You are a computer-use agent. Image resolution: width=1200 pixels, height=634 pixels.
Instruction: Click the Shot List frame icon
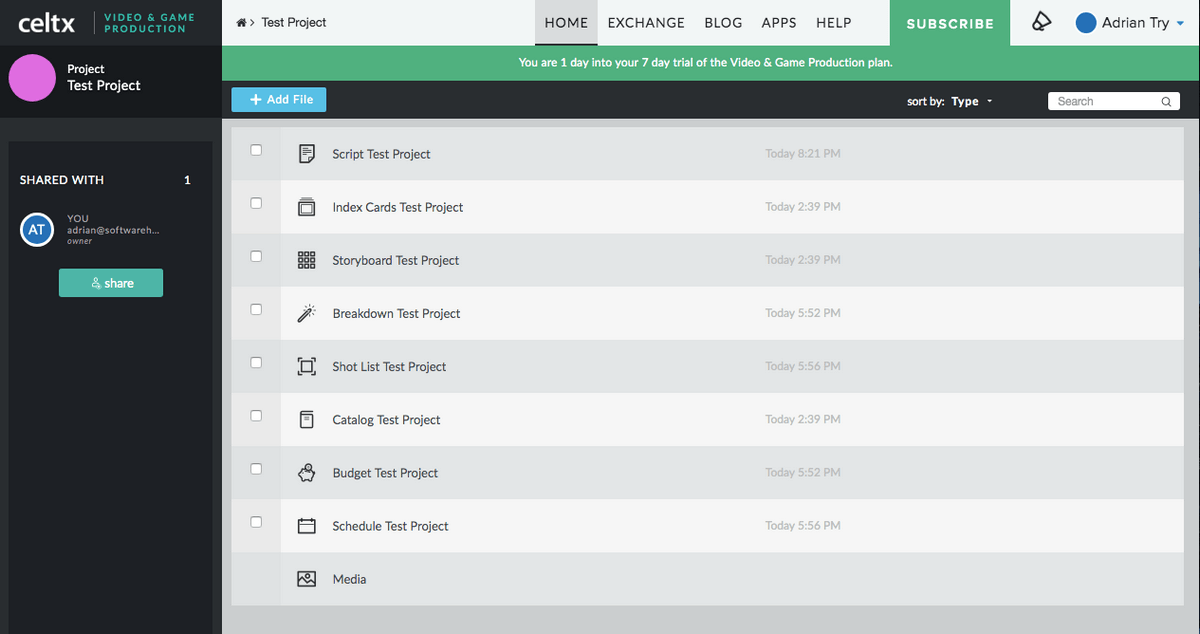pos(307,366)
